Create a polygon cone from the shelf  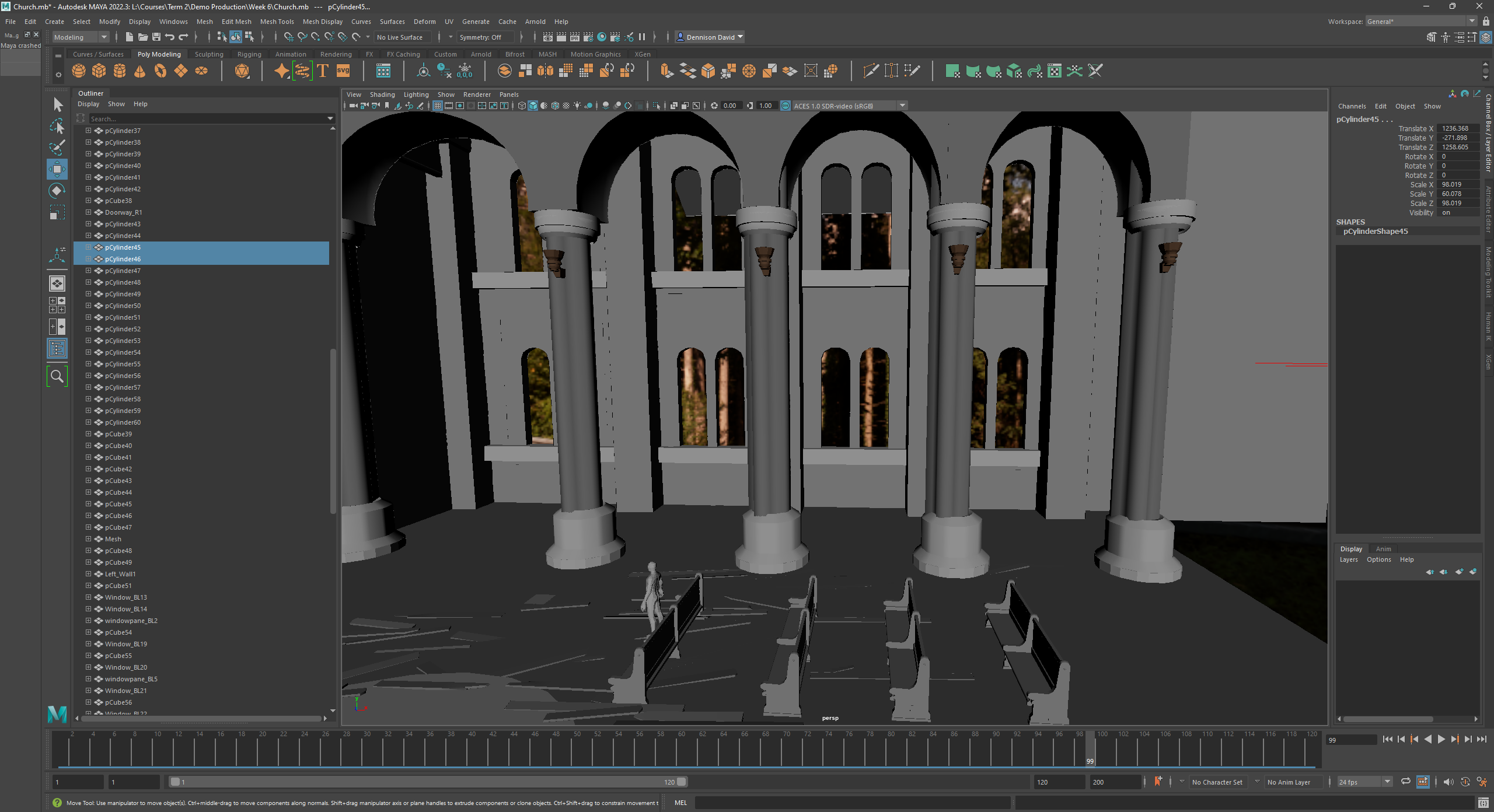tap(140, 71)
